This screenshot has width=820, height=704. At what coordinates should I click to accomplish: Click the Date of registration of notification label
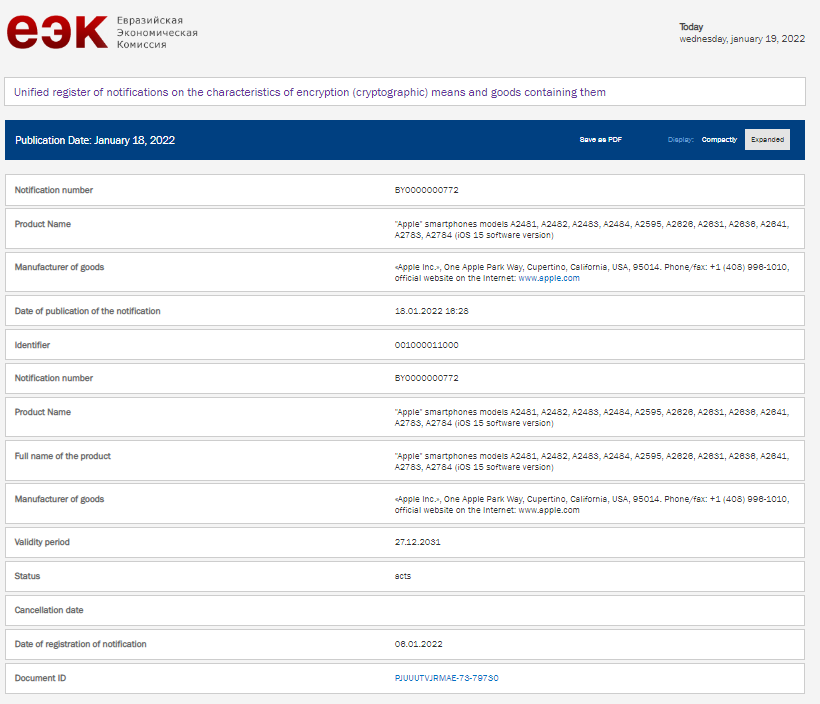click(x=80, y=644)
